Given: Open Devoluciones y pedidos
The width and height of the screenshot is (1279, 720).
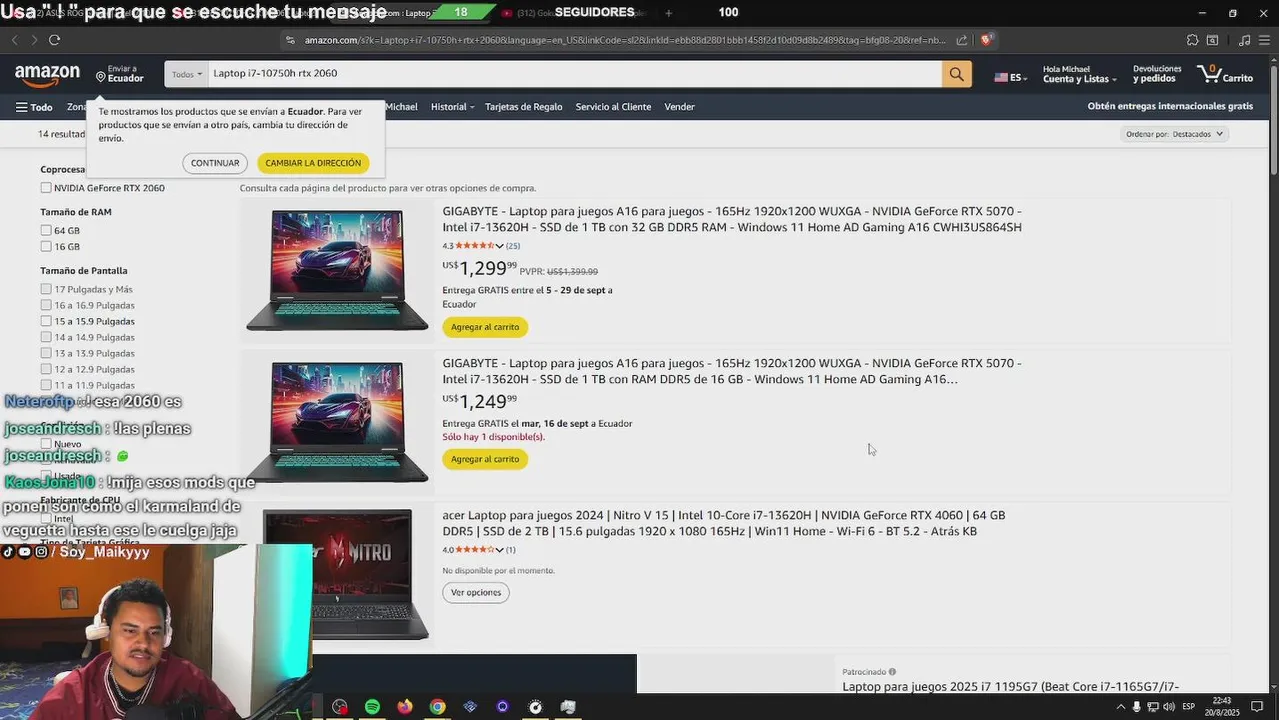Looking at the screenshot, I should point(1156,74).
